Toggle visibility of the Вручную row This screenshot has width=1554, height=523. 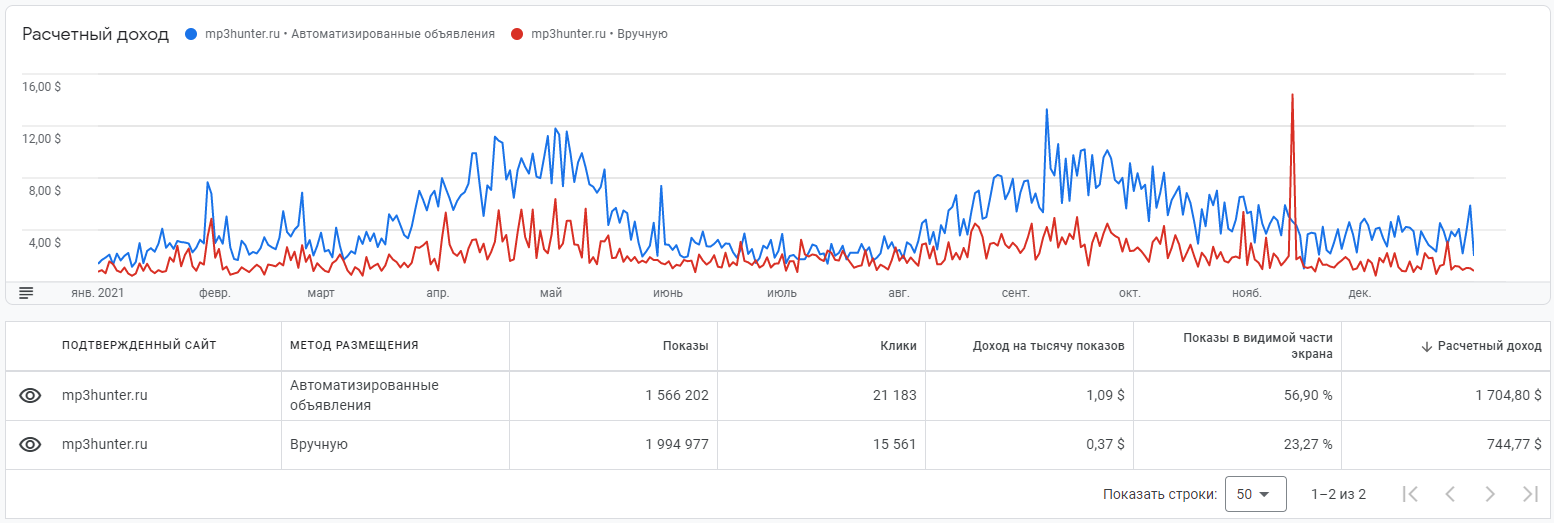[30, 444]
